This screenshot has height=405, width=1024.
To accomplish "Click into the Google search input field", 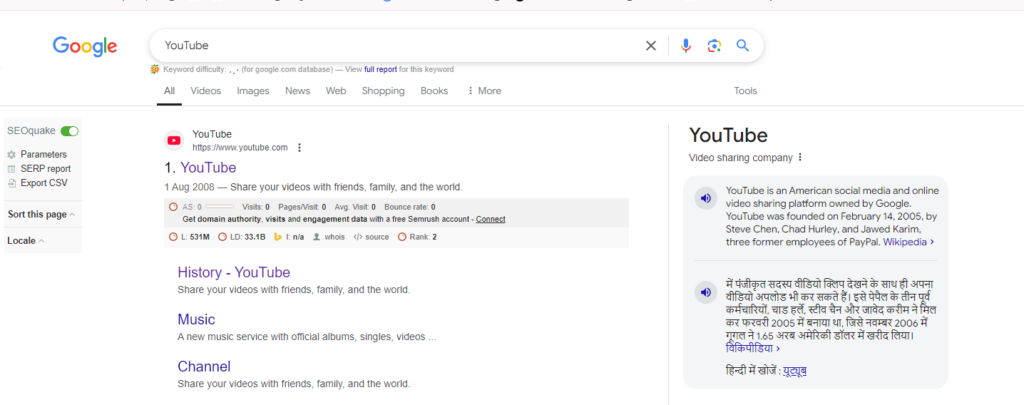I will (398, 46).
